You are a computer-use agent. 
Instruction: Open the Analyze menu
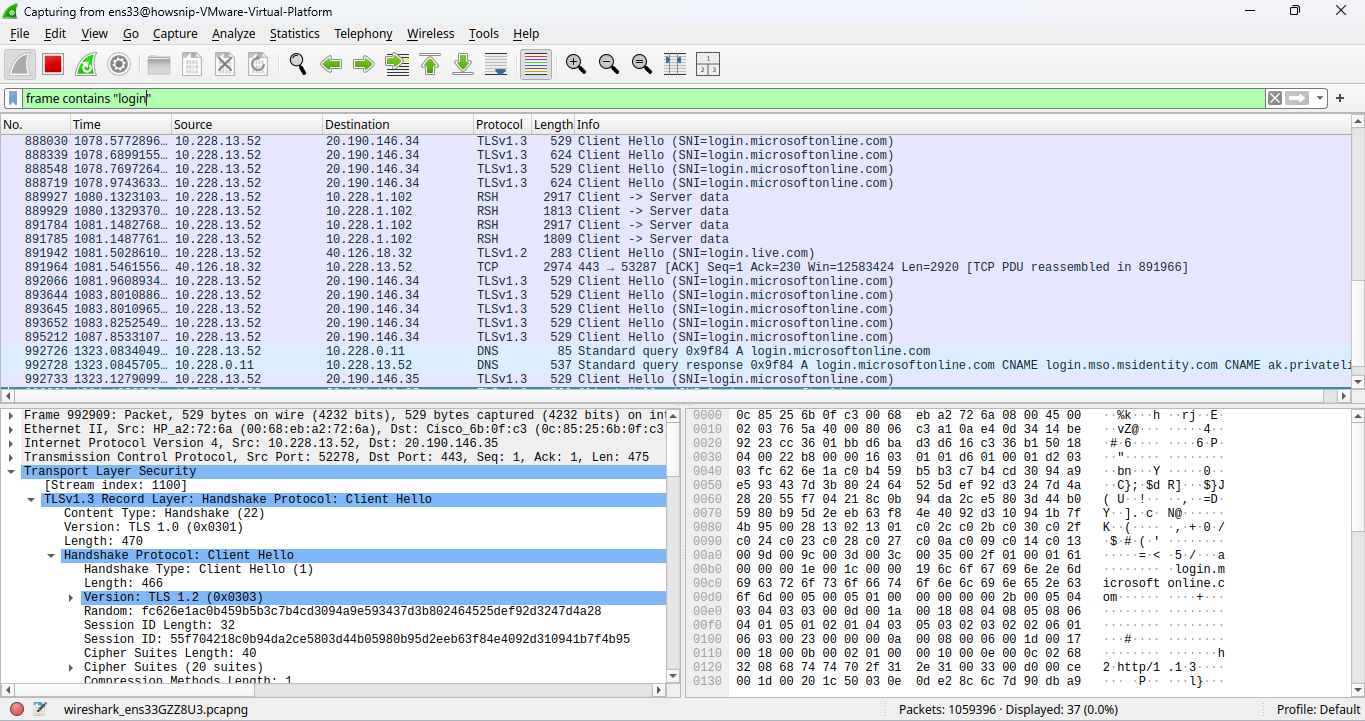(234, 33)
